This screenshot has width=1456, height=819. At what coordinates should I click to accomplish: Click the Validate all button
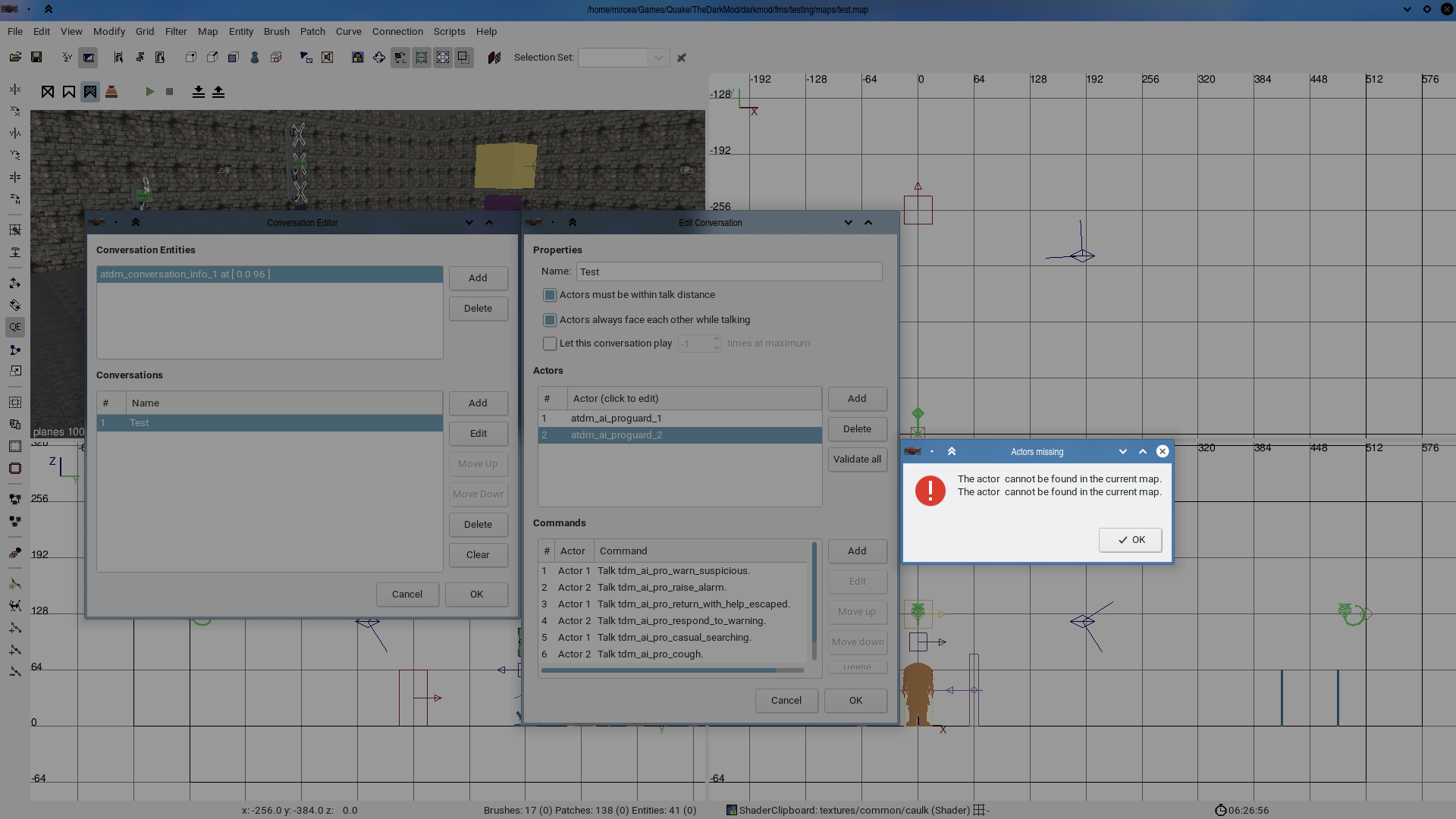click(x=857, y=460)
